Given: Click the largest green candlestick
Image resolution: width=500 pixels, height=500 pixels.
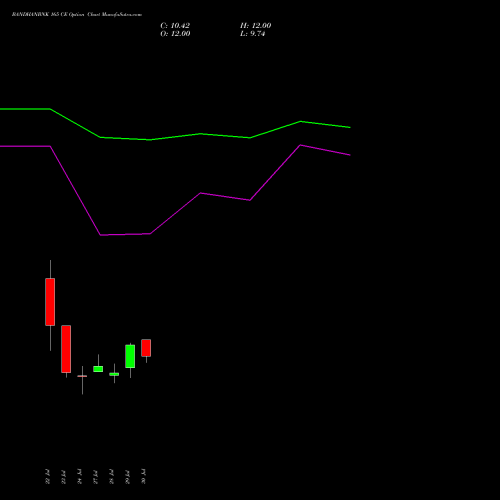Looking at the screenshot, I should pyautogui.click(x=130, y=356).
